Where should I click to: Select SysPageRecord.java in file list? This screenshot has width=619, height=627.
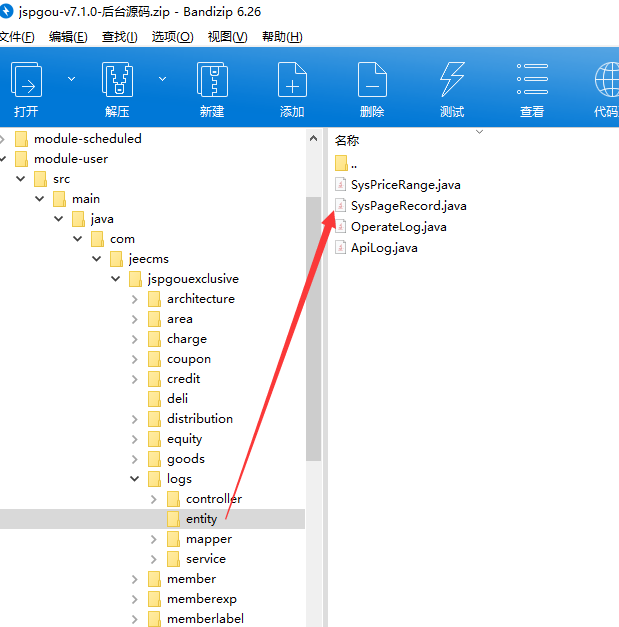(408, 206)
